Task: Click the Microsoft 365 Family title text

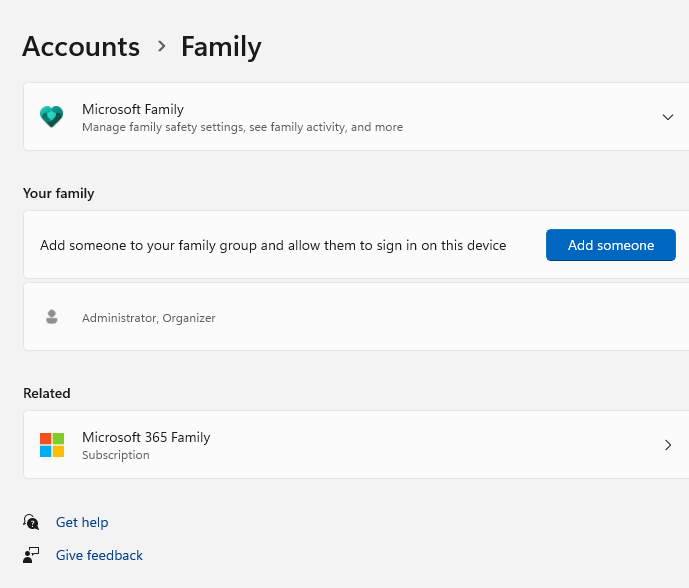Action: (x=146, y=437)
